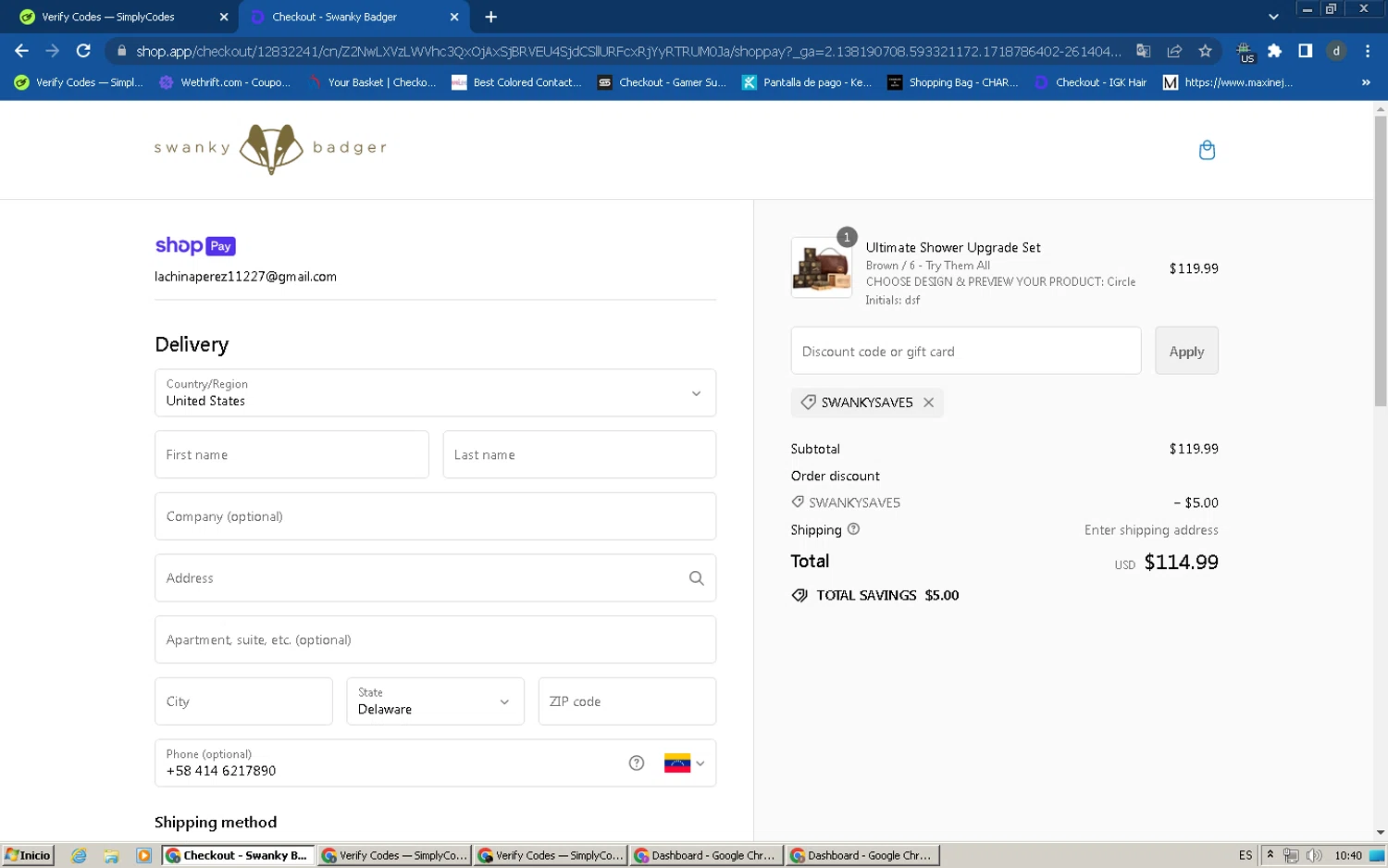Image resolution: width=1388 pixels, height=868 pixels.
Task: Open the Your Basket | Checko... bookmark
Action: 371,82
